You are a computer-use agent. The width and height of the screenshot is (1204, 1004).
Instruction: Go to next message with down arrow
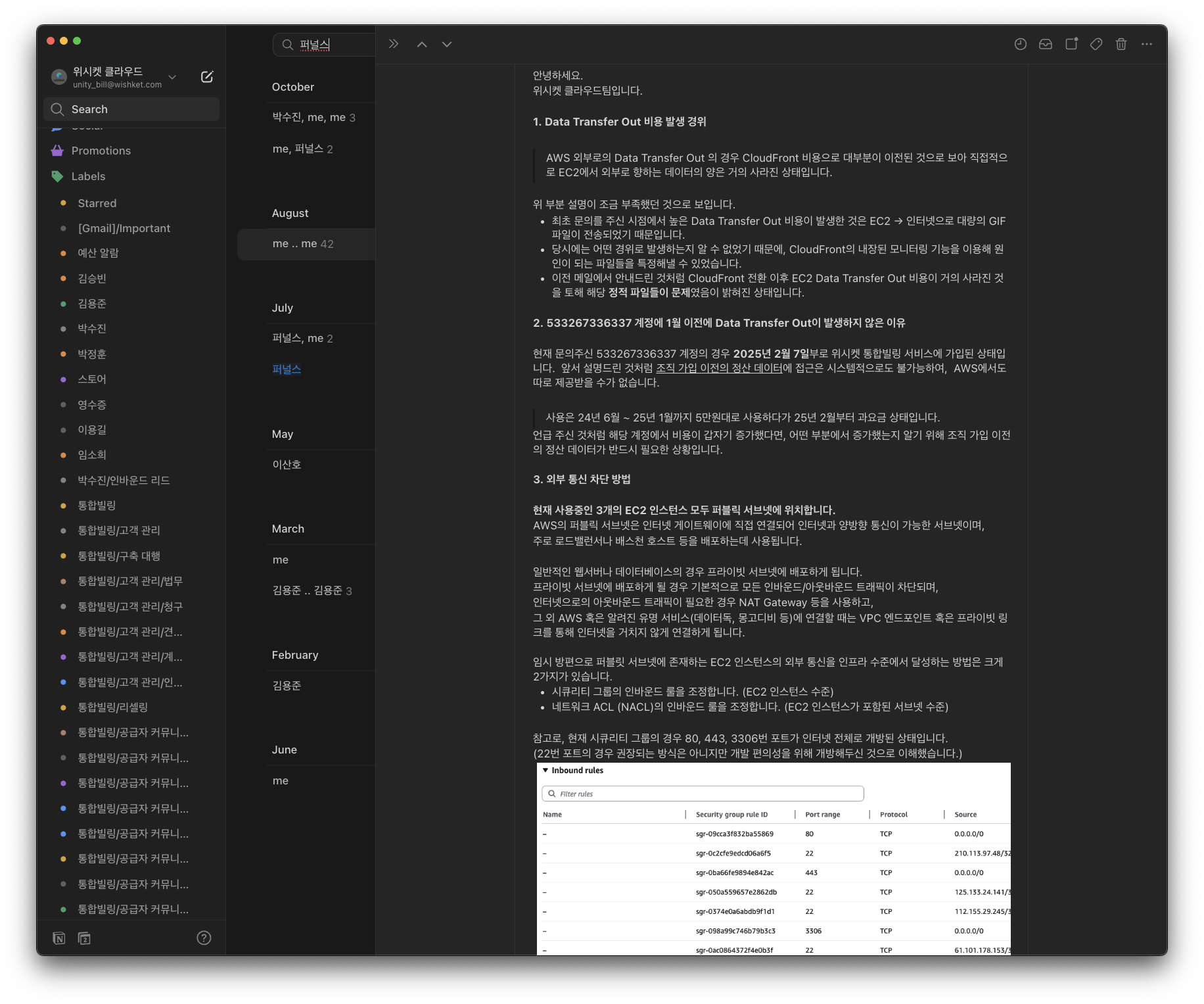(447, 44)
